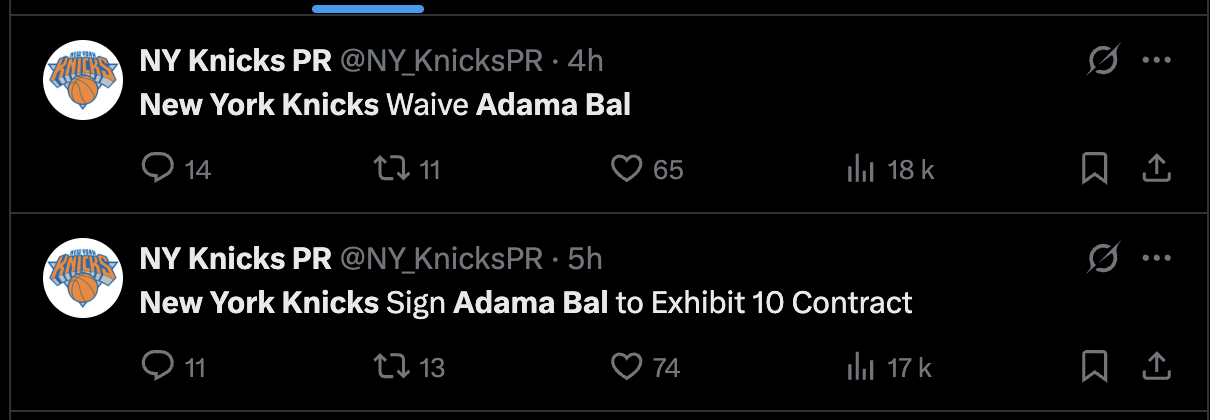Open more options on Exhibit 10 Contract tweet
This screenshot has height=420, width=1210.
(x=1156, y=260)
